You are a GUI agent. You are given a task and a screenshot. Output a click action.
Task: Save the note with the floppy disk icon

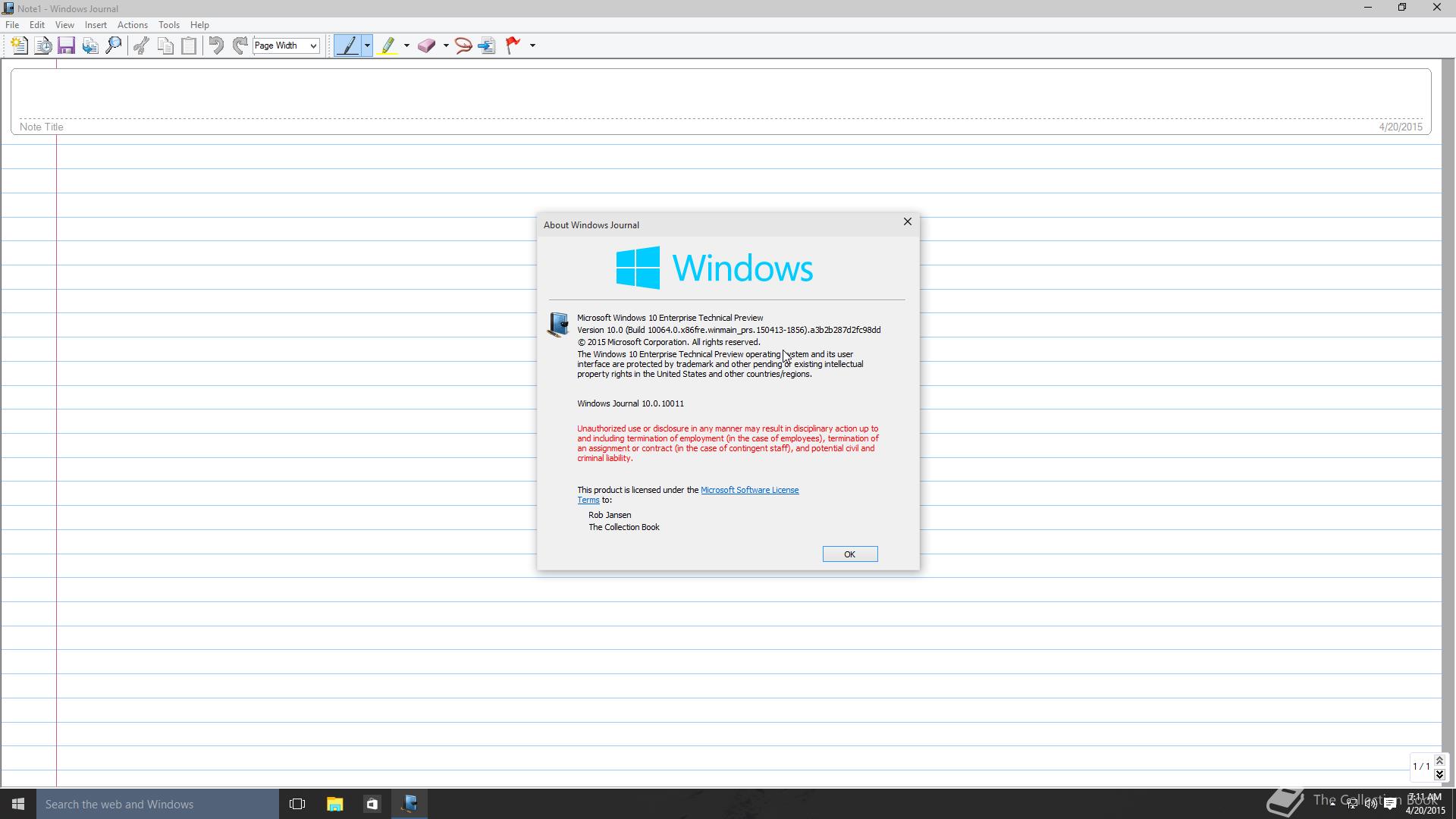[67, 45]
